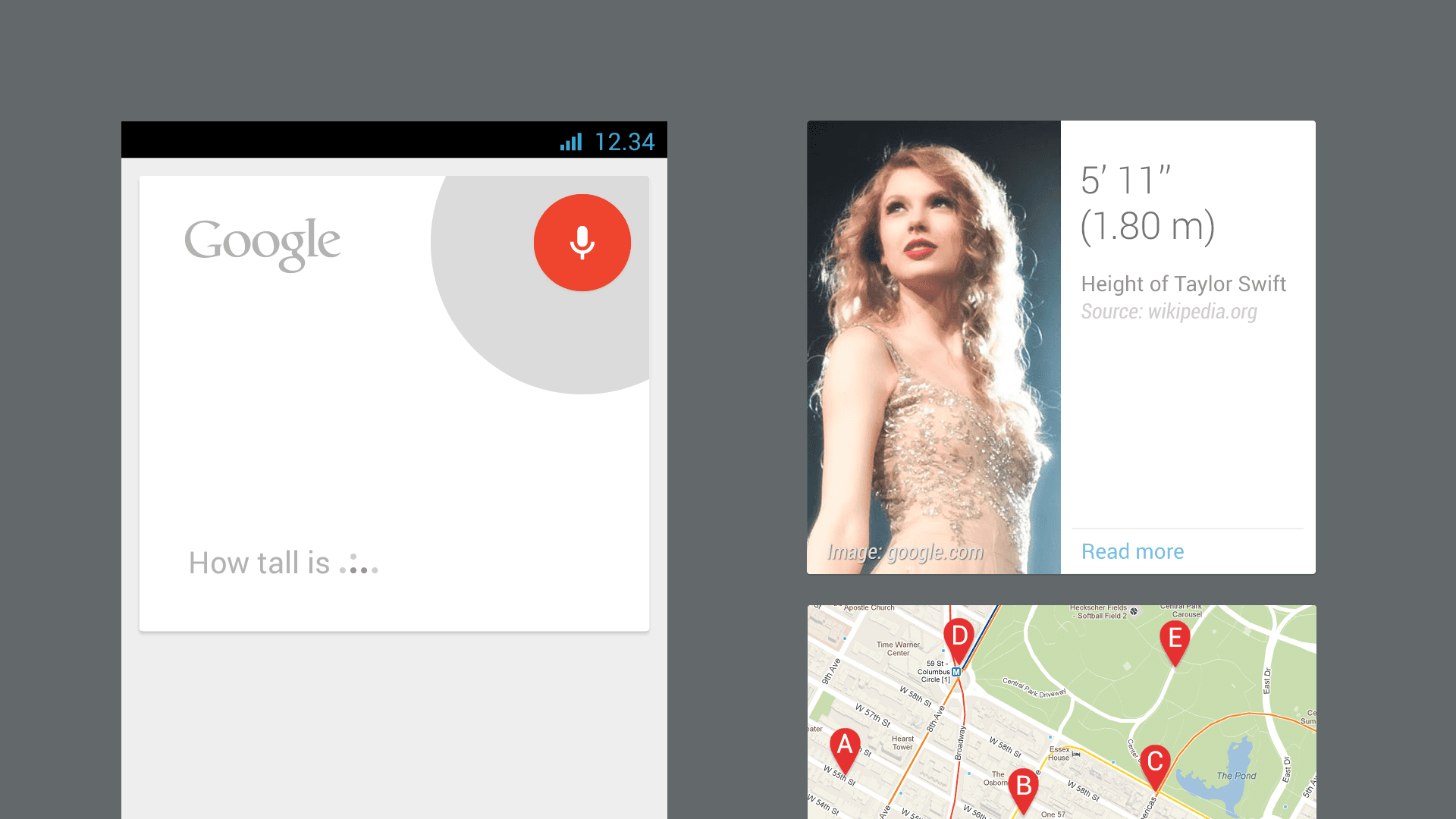Screen dimensions: 1456x819
Task: Click the 12.34 clock in status bar
Action: pyautogui.click(x=624, y=142)
